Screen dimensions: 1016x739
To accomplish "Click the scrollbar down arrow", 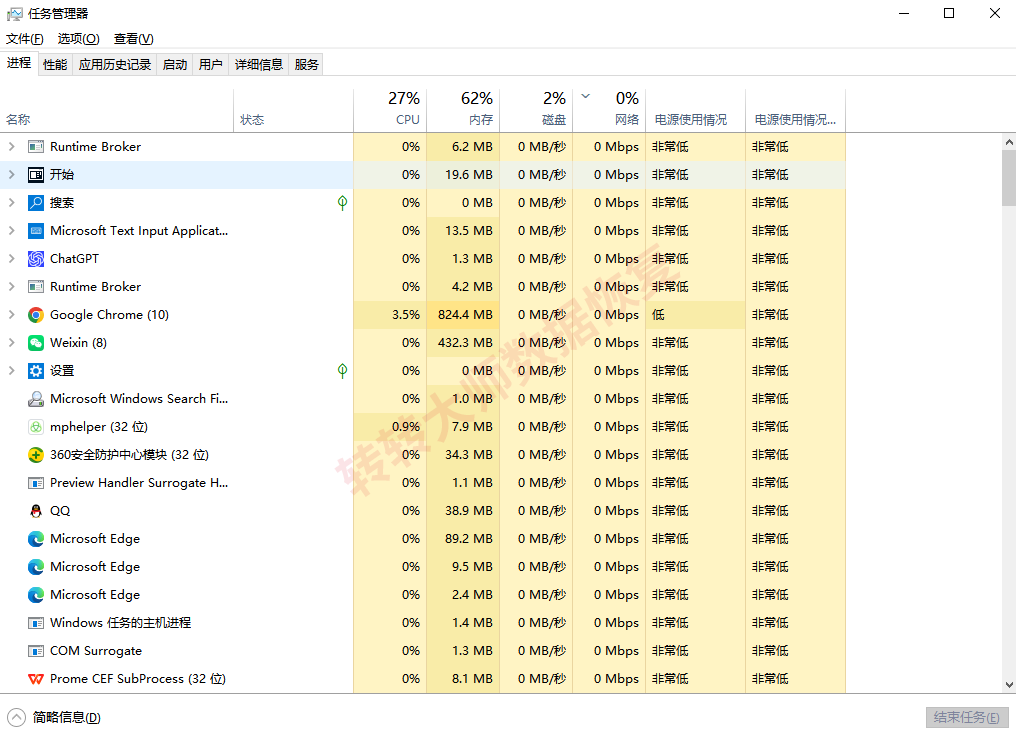I will [1009, 685].
